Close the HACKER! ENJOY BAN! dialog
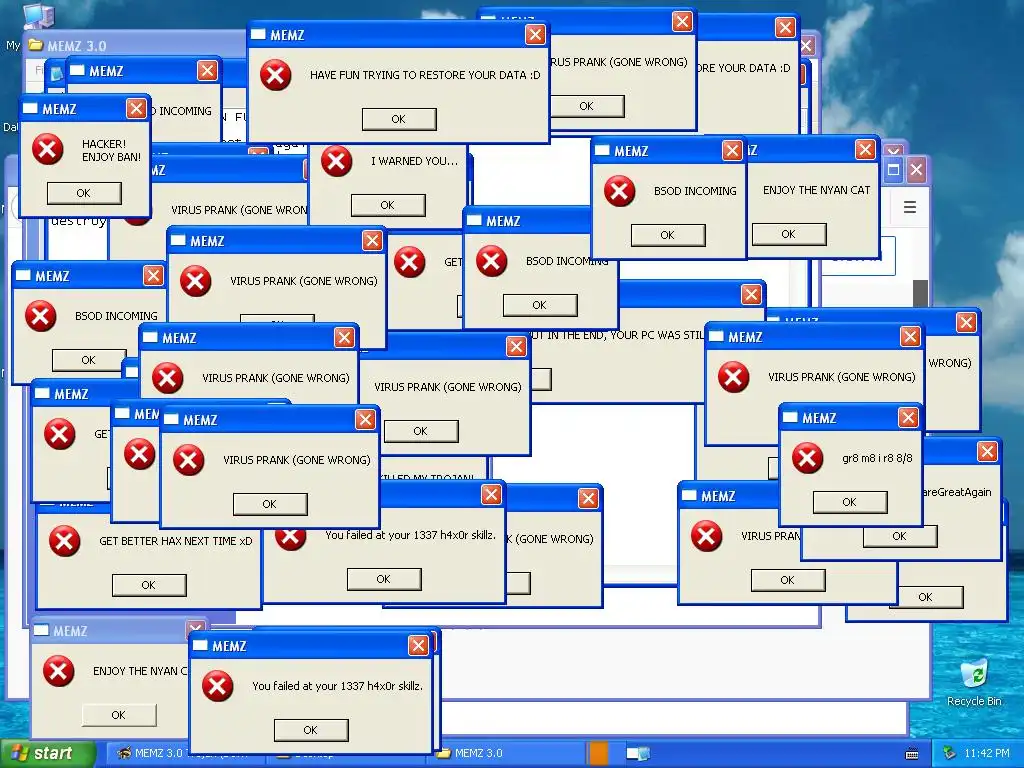This screenshot has height=768, width=1024. point(136,108)
